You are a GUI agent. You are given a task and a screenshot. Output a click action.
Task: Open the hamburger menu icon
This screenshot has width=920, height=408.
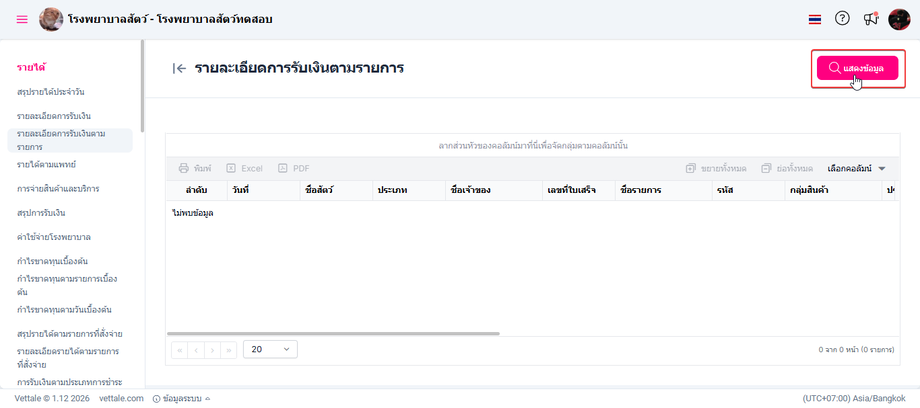click(22, 19)
